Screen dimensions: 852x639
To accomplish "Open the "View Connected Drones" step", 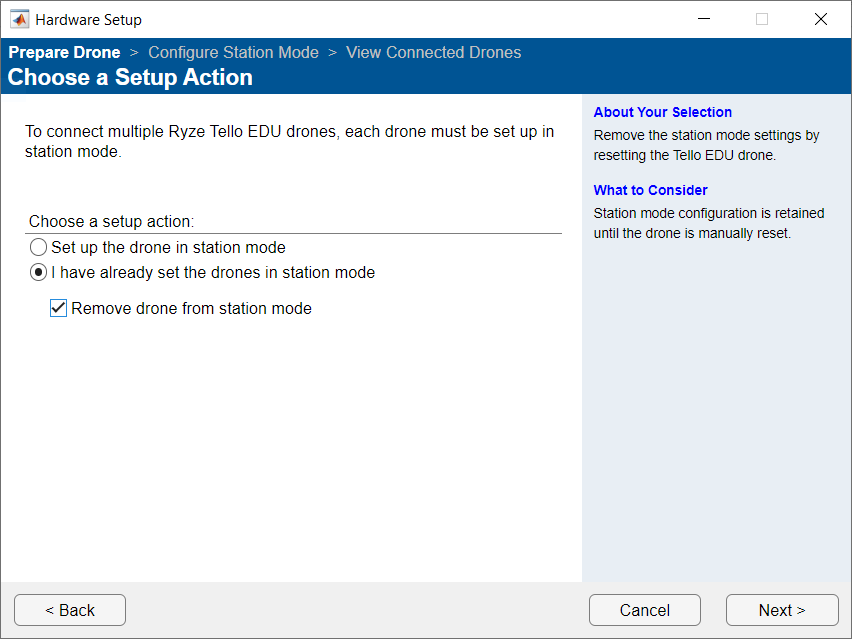I will 433,52.
